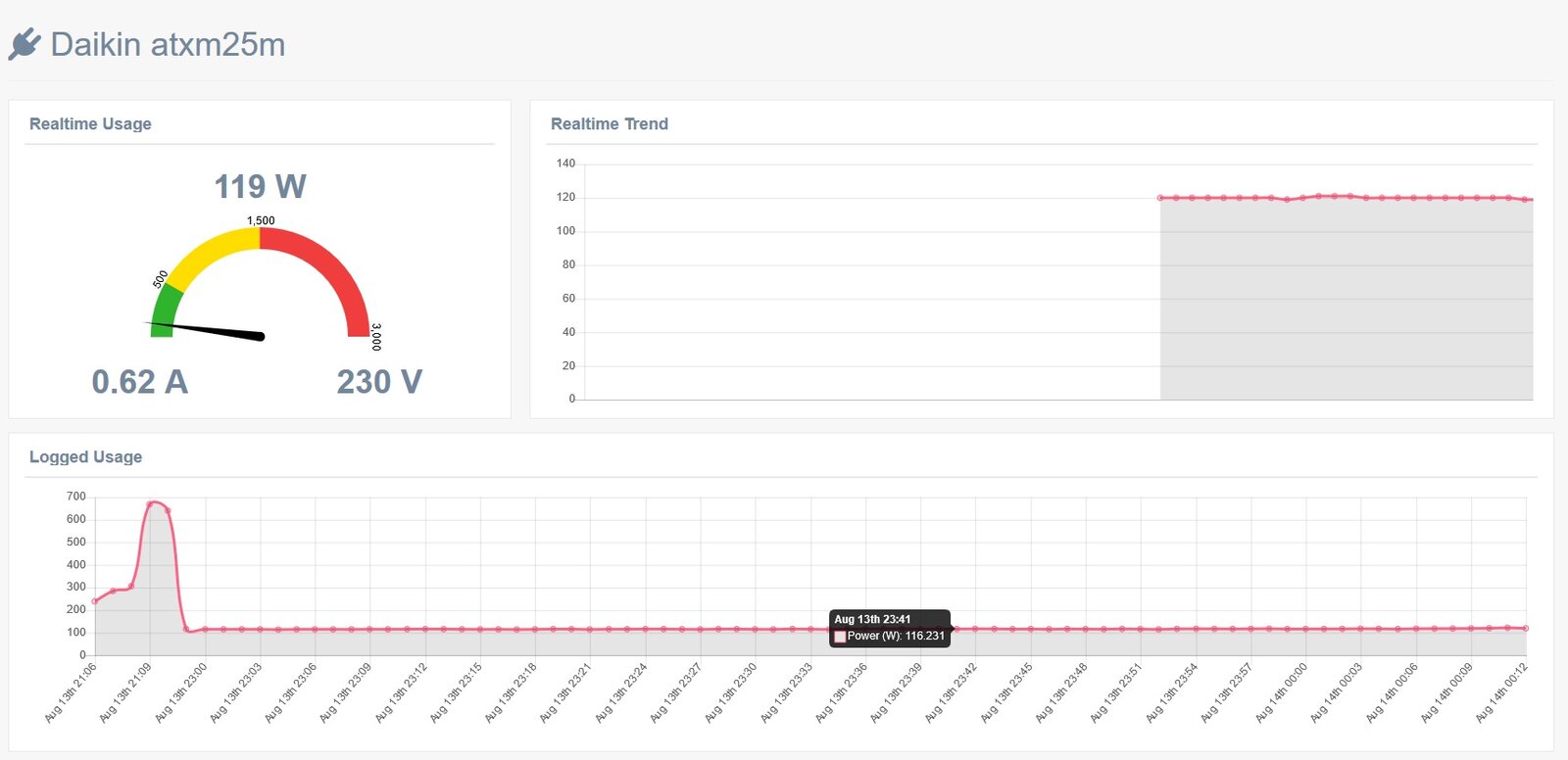Click the 40 label on Realtime Trend axis
The image size is (1568, 760).
tap(568, 332)
